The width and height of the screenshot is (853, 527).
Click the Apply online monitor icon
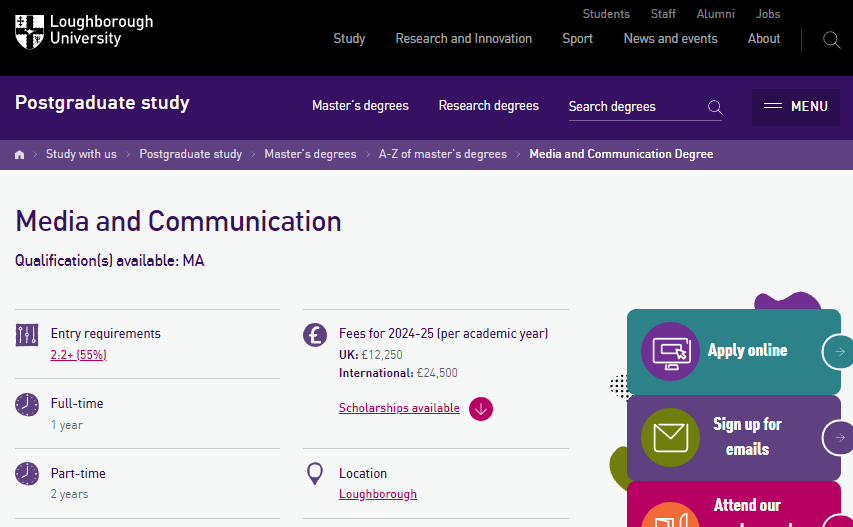tap(670, 351)
